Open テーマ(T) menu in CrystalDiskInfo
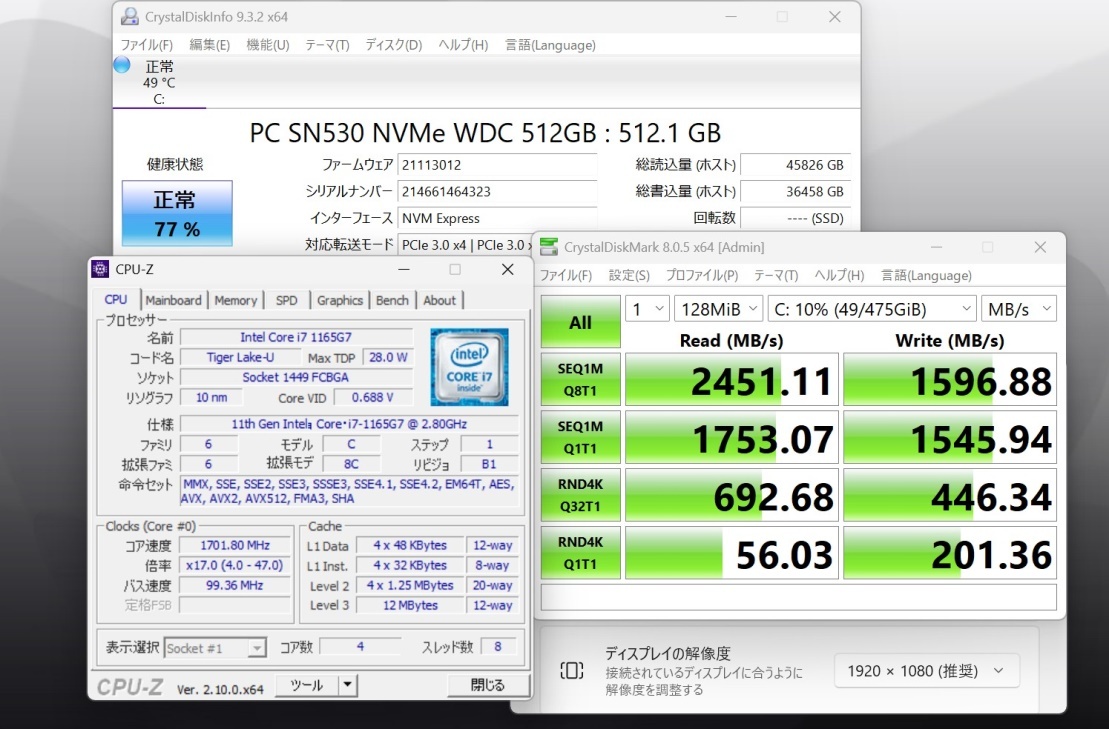 tap(327, 45)
